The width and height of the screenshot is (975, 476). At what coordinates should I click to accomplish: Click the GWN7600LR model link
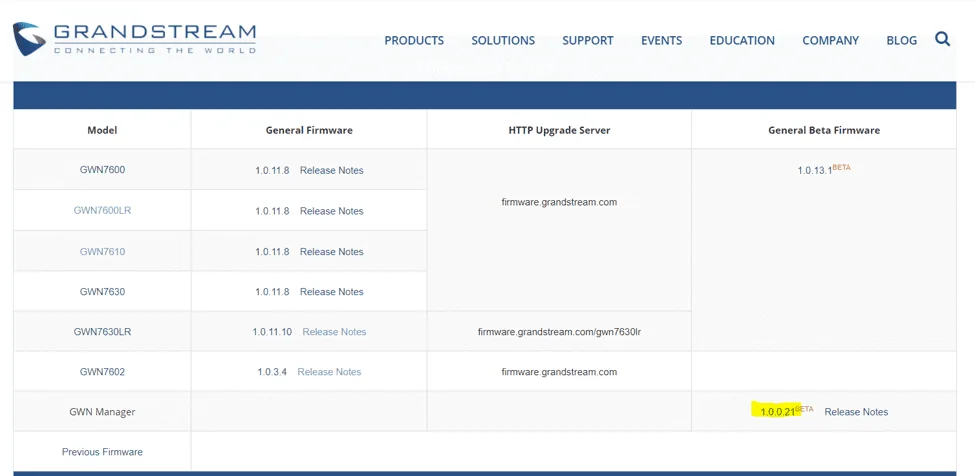(x=103, y=211)
